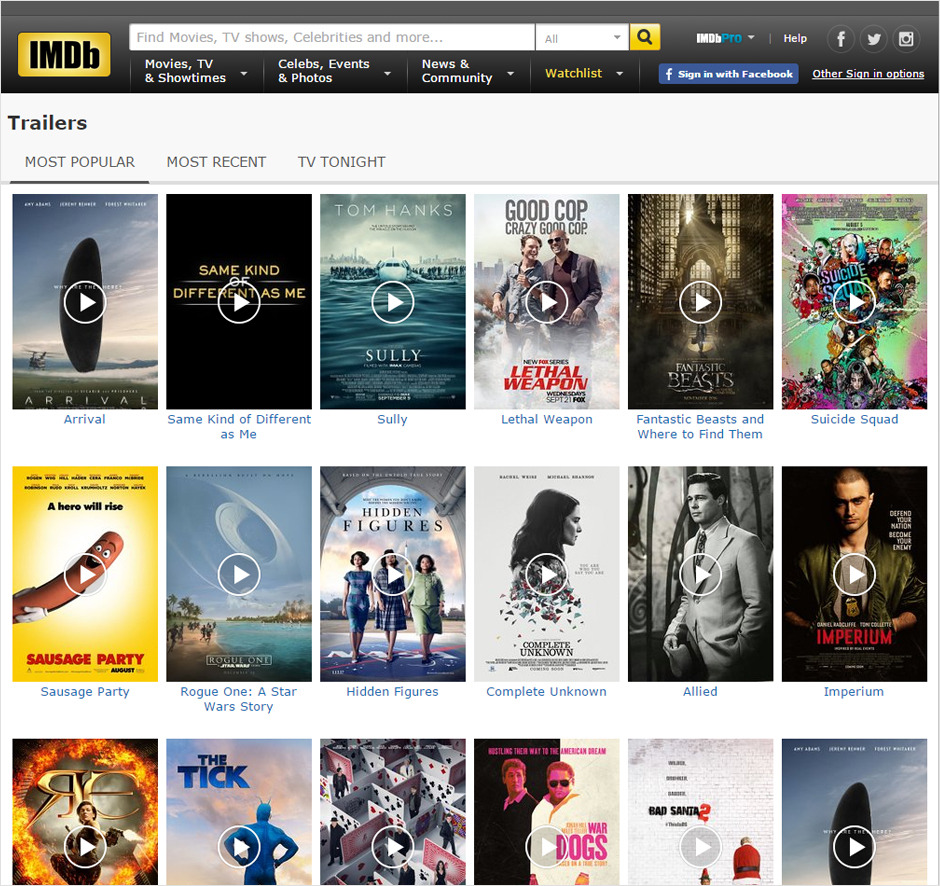Play the Resident Evil fiery poster trailer
This screenshot has height=886, width=940.
tap(85, 846)
